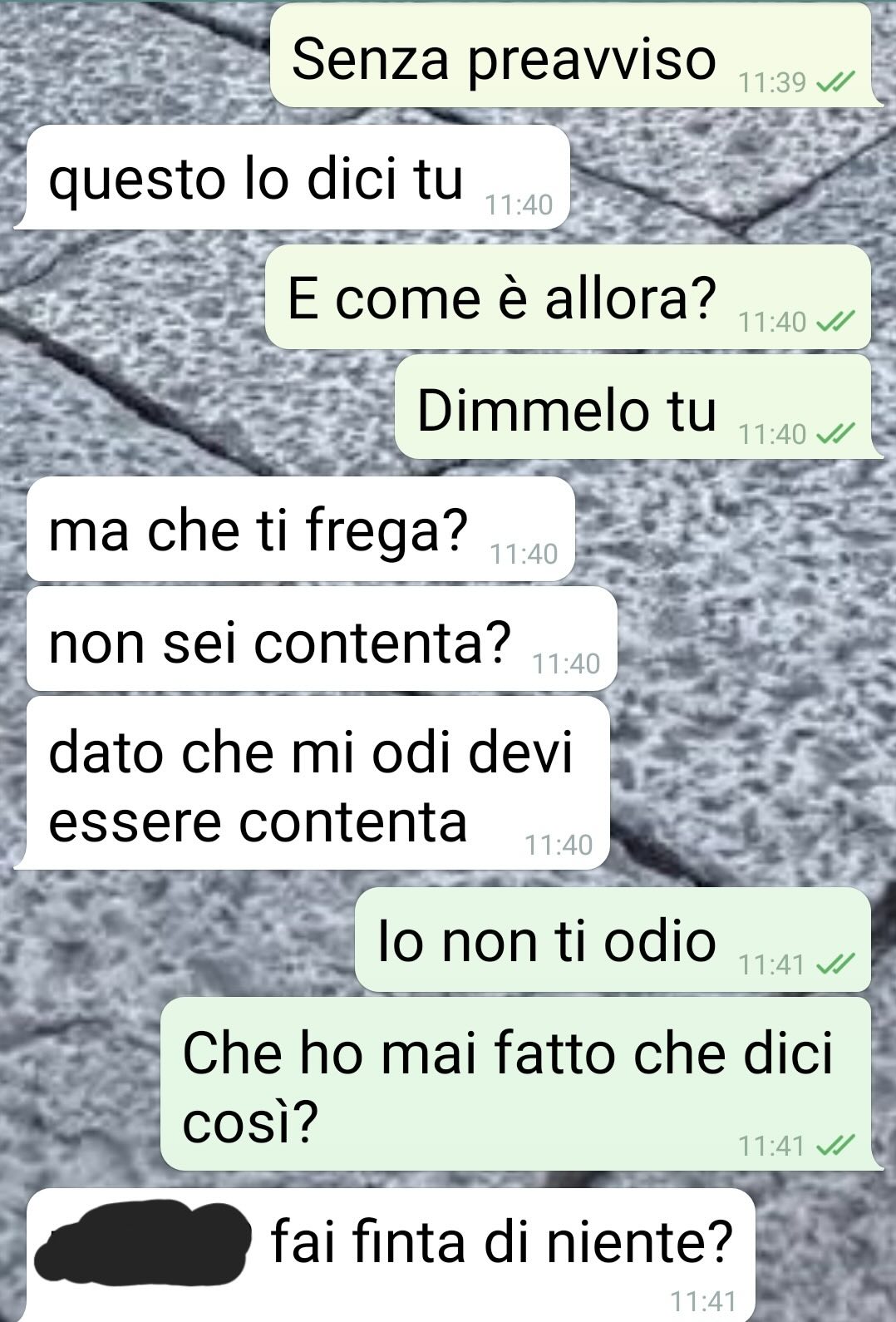Viewport: 896px width, 1322px height.
Task: Tap the checkmarks on "Che ho mai fatto" message
Action: pos(835,1146)
